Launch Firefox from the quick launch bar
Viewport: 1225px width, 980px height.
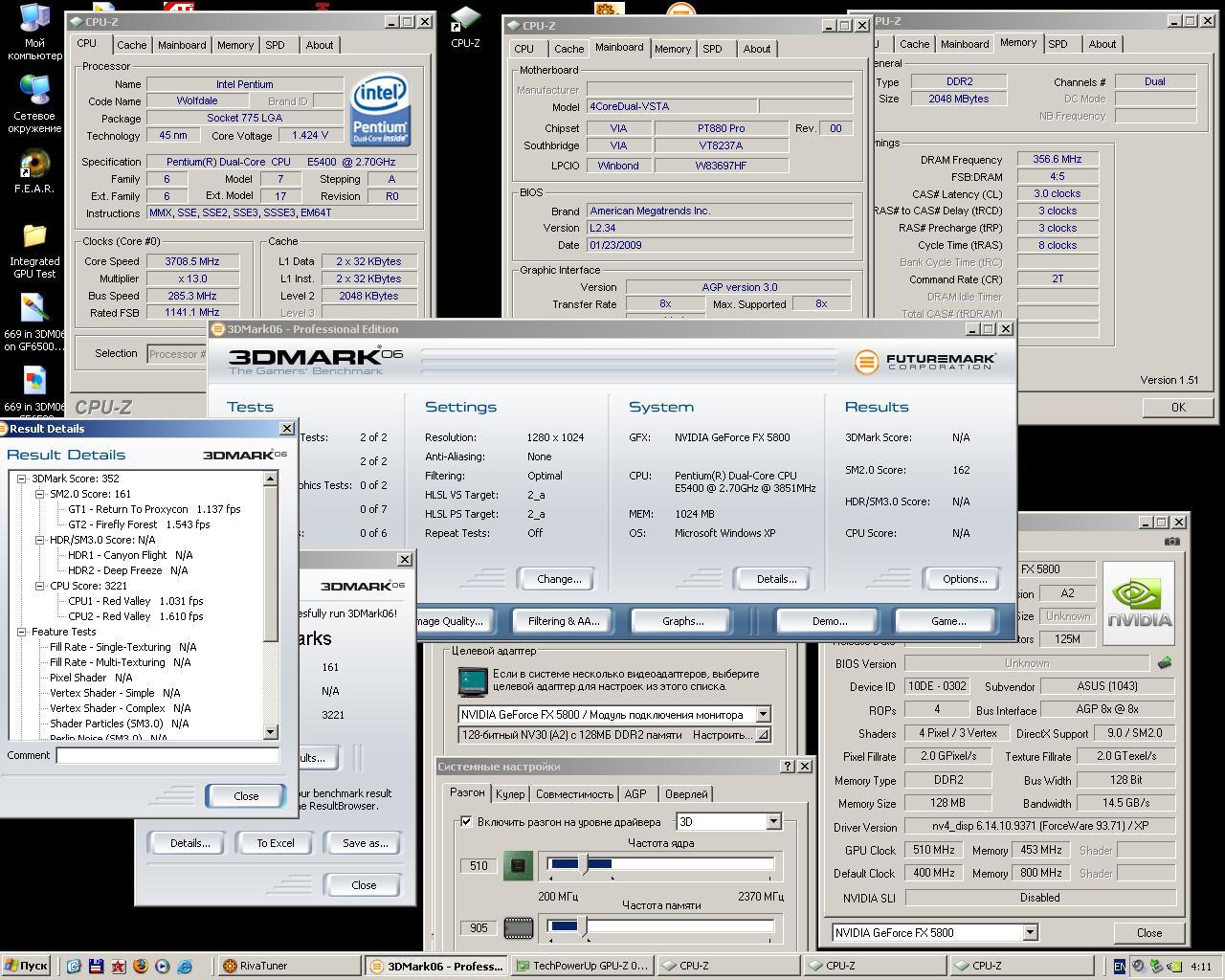coord(140,967)
